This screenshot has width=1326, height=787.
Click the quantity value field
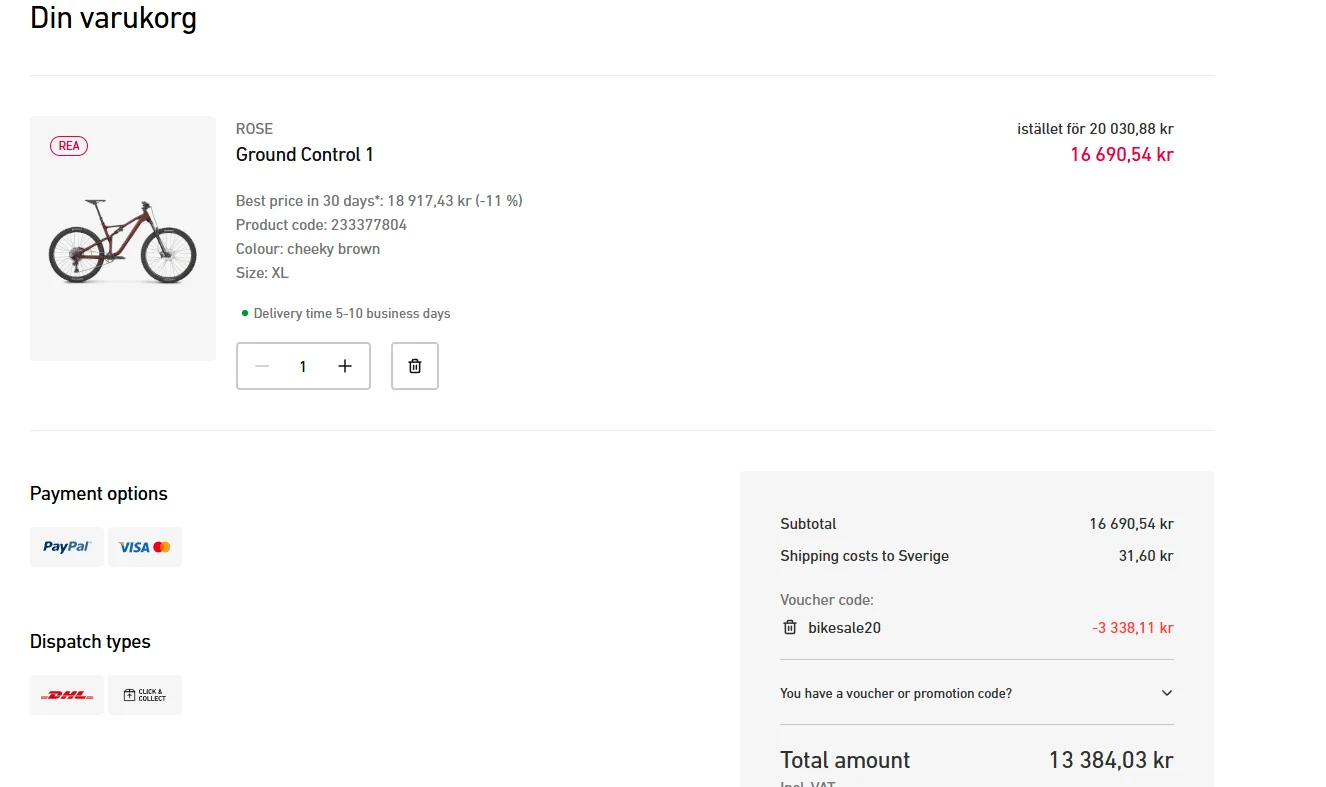(303, 366)
